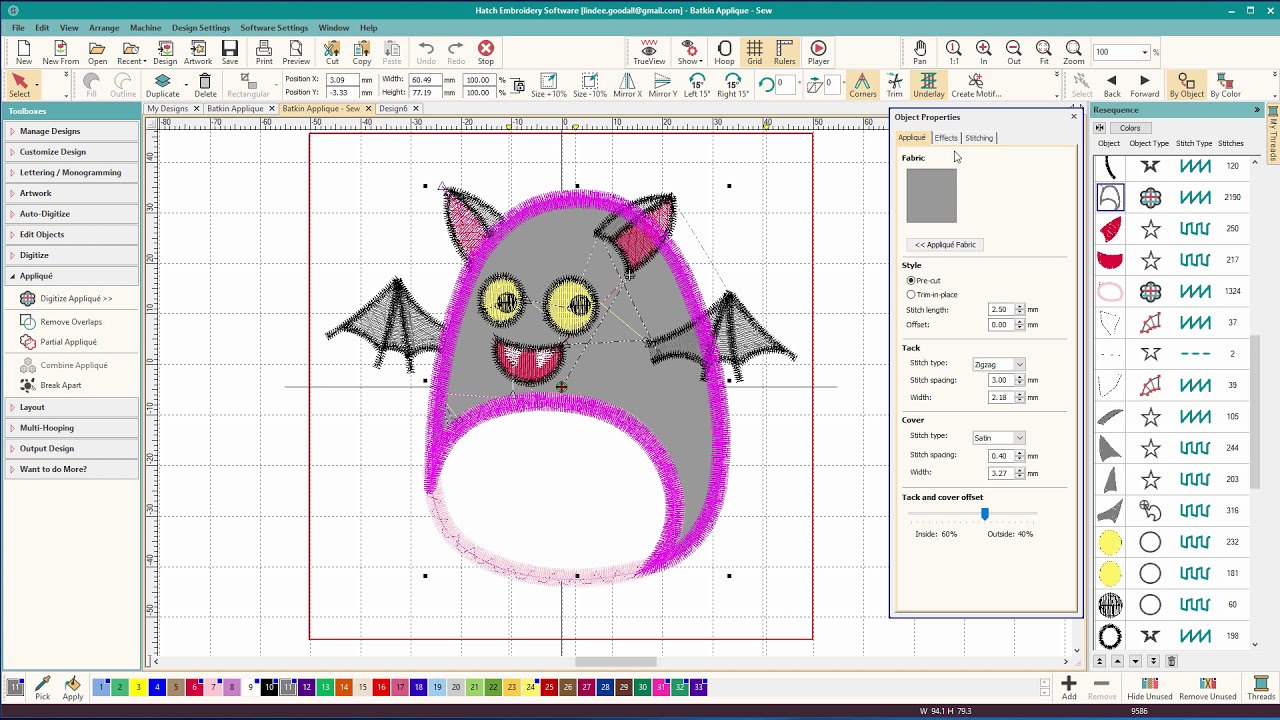Select the Pan tool
This screenshot has width=1280, height=720.
pyautogui.click(x=920, y=53)
